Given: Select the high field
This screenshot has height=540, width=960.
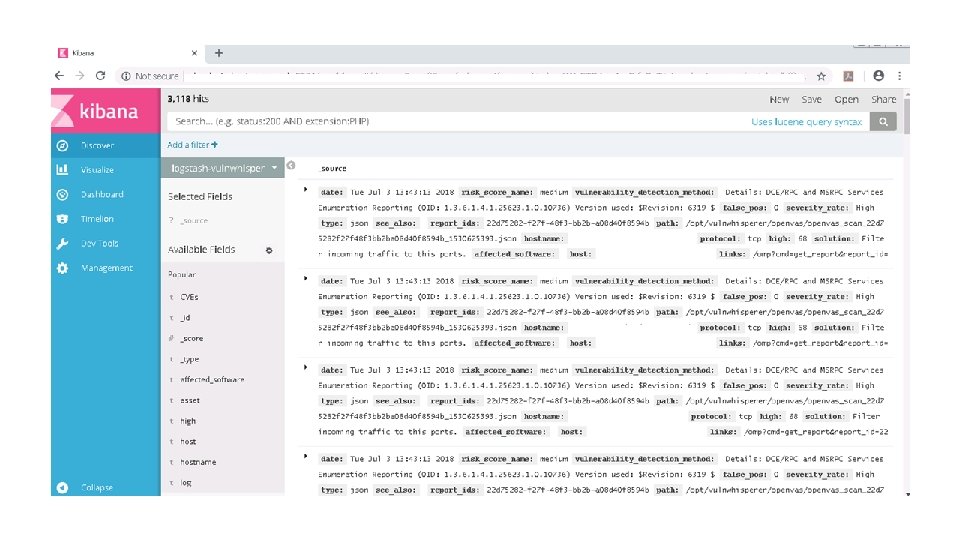Looking at the screenshot, I should pos(188,421).
